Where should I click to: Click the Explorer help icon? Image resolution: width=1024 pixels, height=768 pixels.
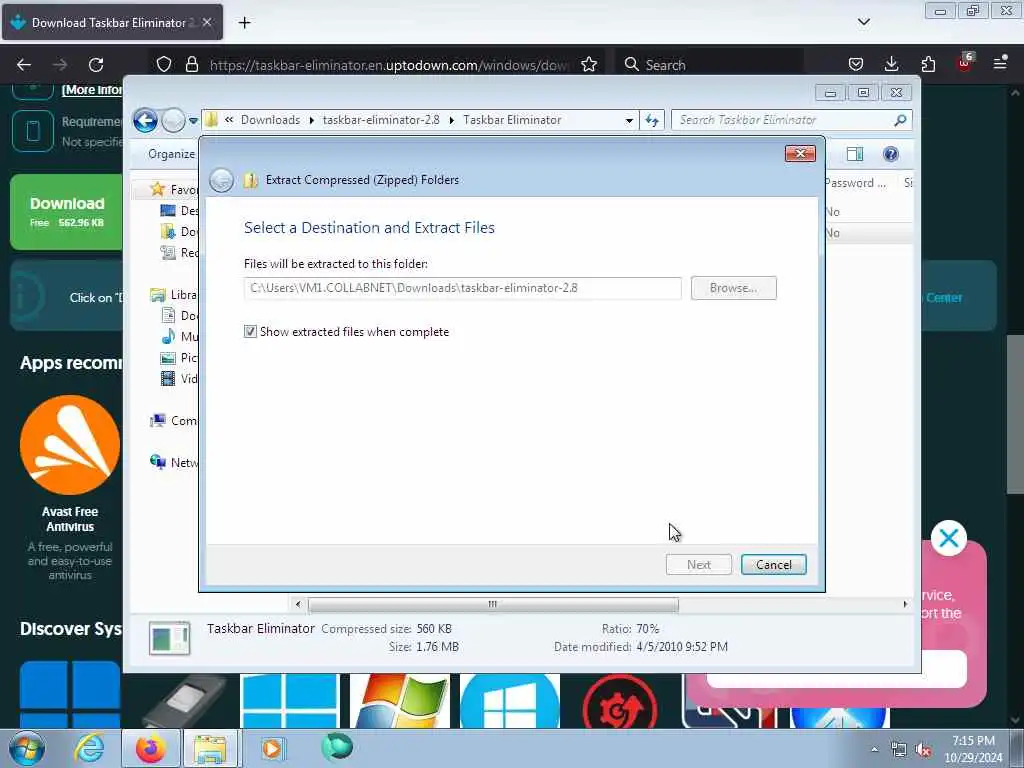pos(891,154)
